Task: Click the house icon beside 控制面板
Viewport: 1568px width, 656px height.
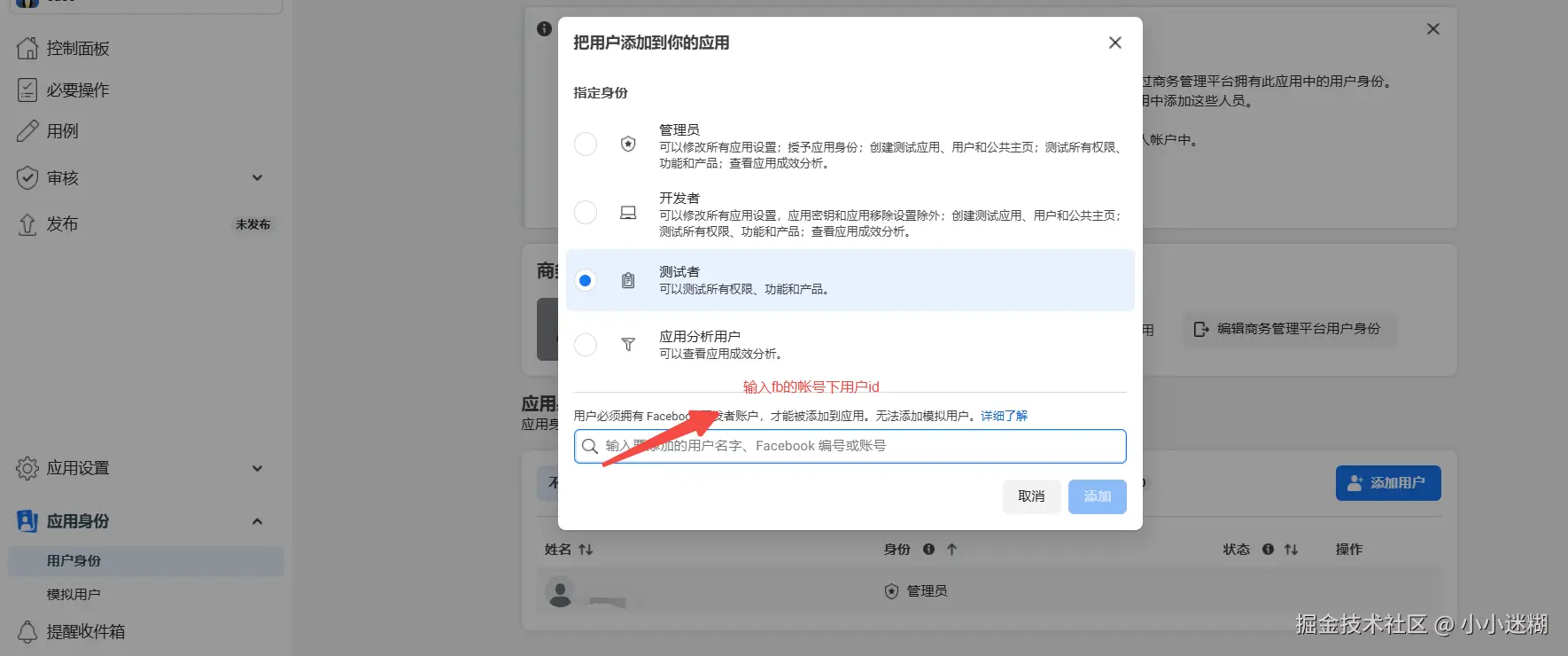Action: pyautogui.click(x=27, y=48)
